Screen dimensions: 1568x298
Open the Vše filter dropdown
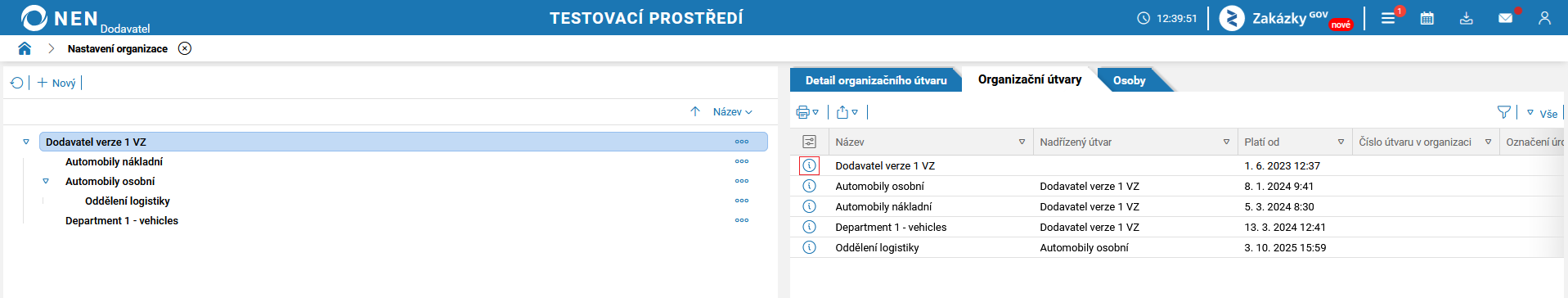pos(1542,113)
